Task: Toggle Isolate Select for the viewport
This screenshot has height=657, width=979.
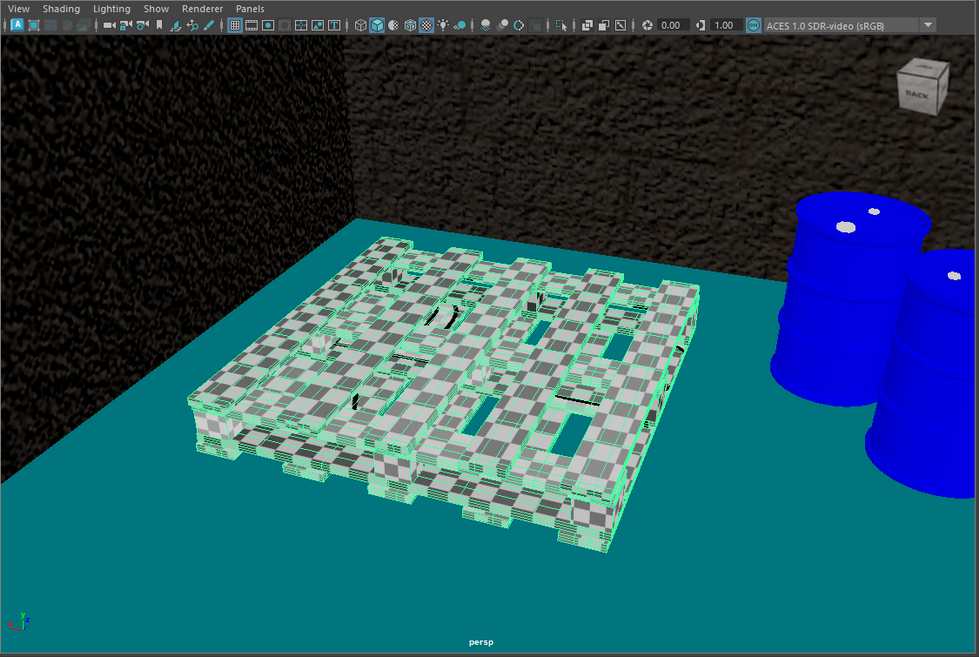Action: pos(562,25)
